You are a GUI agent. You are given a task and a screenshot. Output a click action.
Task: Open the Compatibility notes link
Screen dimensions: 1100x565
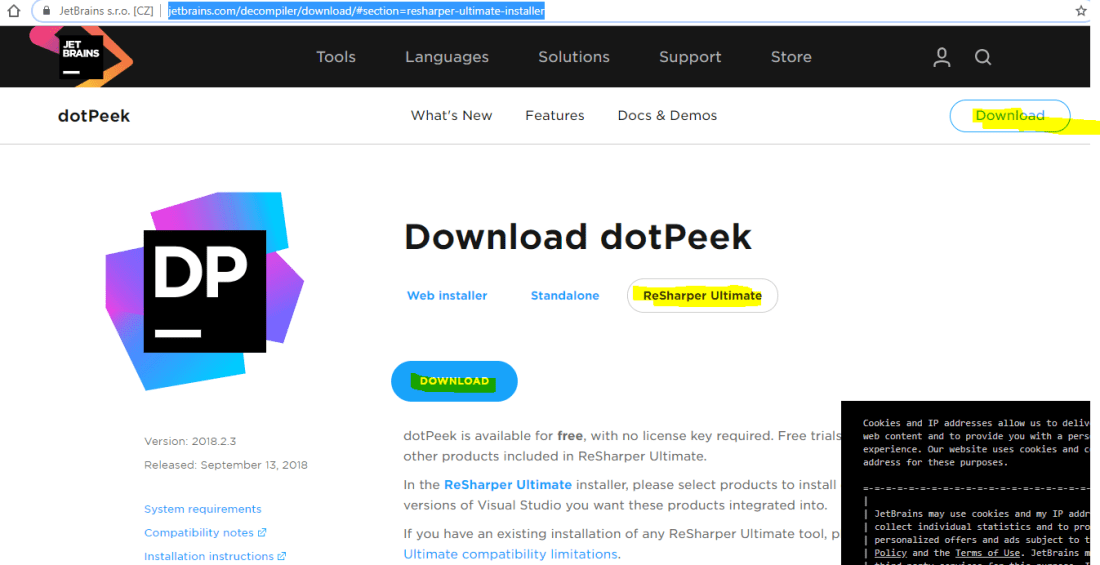tap(199, 533)
